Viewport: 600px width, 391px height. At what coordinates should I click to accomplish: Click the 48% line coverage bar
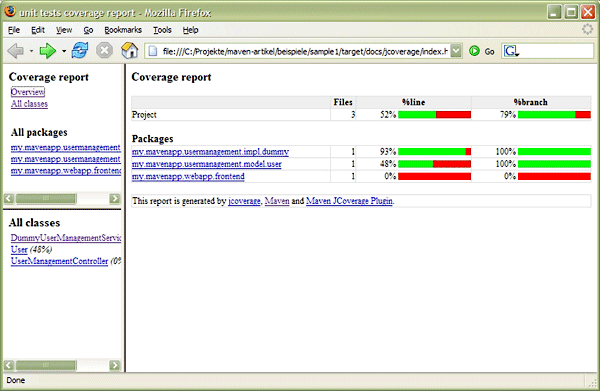434,164
